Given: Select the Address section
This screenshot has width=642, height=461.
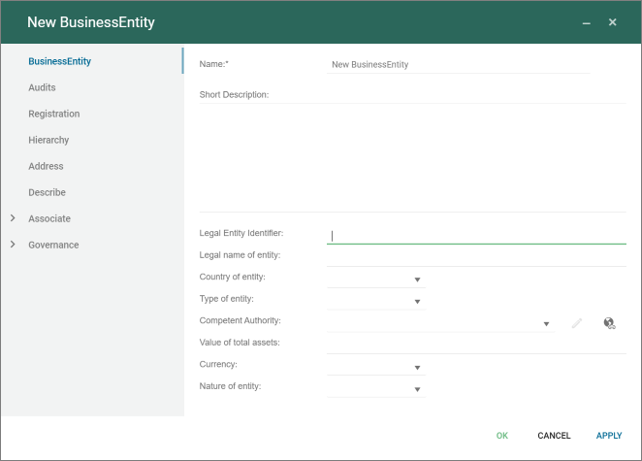Looking at the screenshot, I should 46,166.
